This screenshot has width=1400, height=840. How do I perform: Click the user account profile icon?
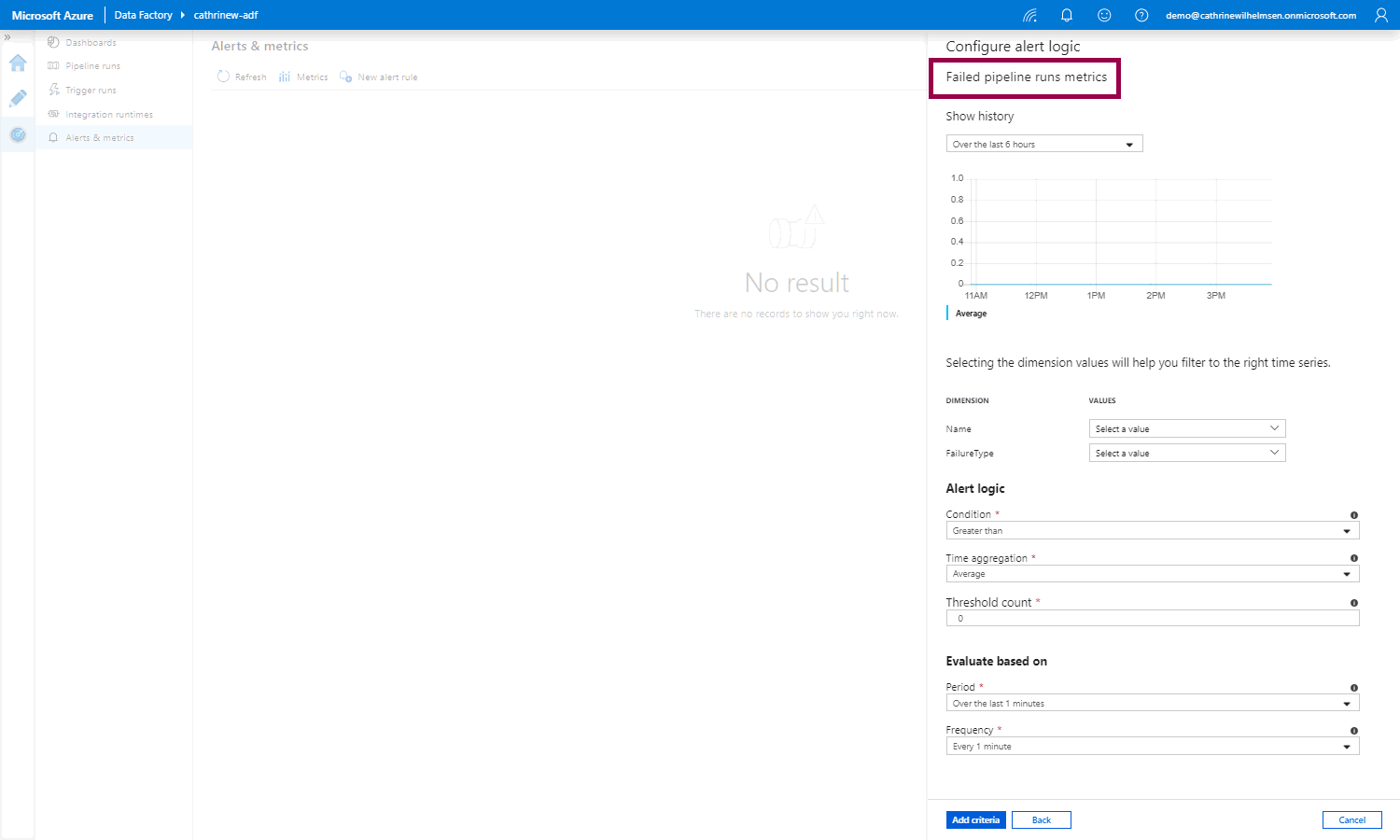click(x=1381, y=15)
